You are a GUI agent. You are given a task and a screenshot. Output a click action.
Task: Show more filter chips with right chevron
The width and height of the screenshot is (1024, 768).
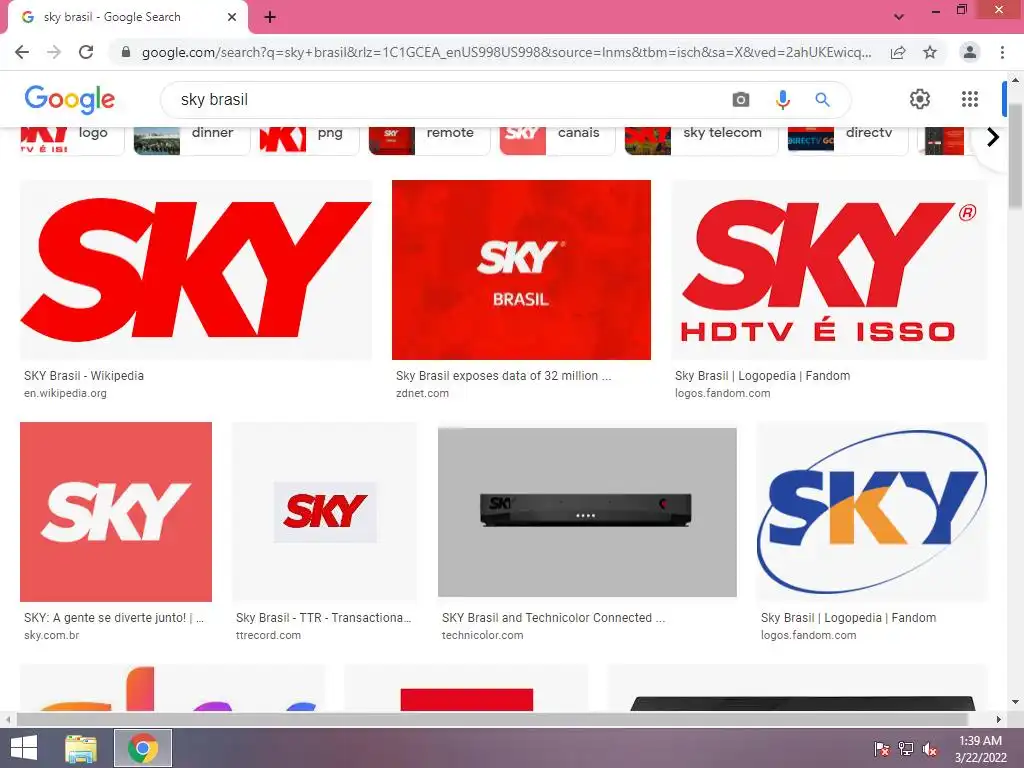(x=993, y=137)
